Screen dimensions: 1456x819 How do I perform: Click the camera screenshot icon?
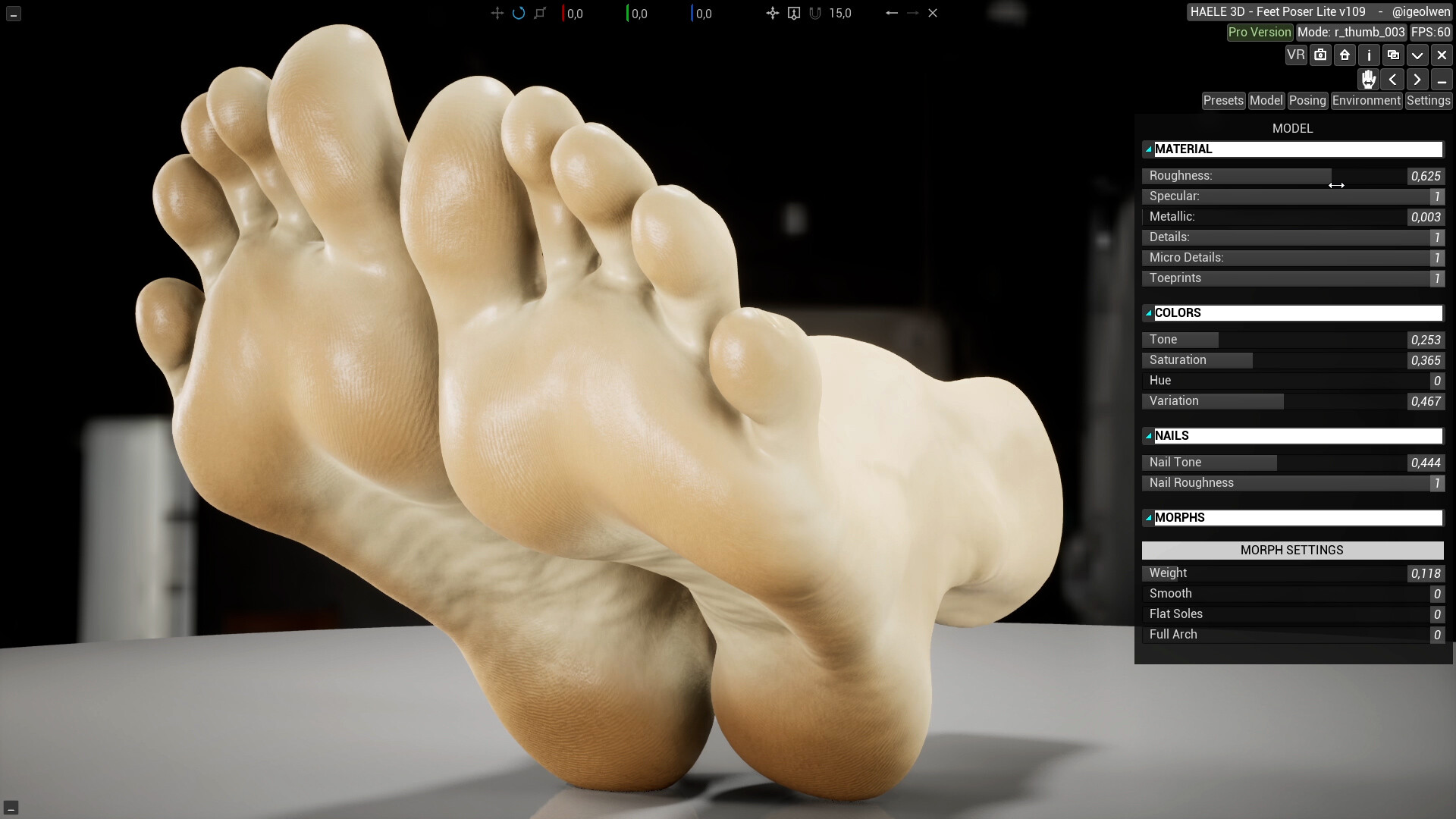[x=1320, y=55]
